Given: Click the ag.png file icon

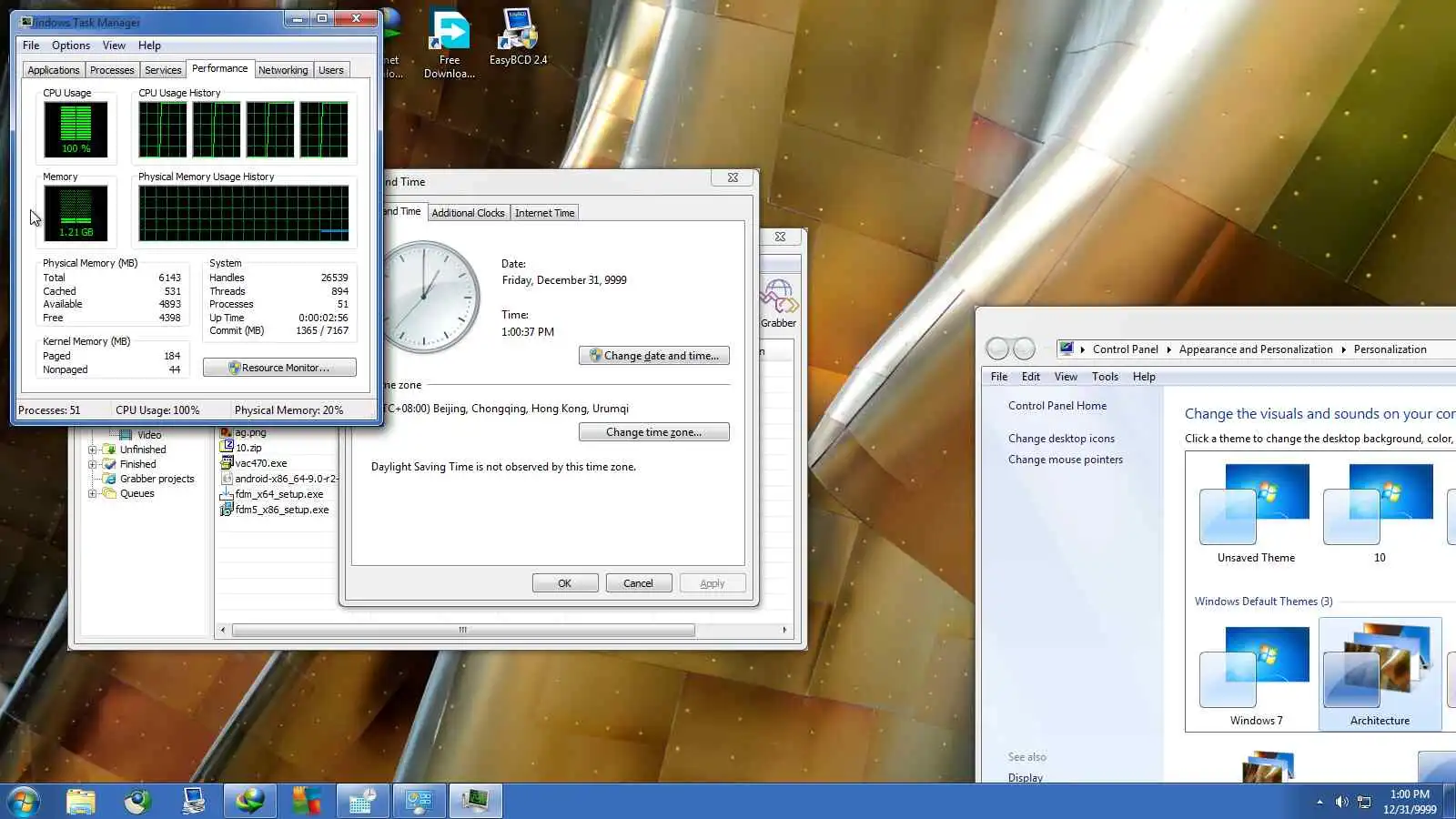Looking at the screenshot, I should click(227, 432).
